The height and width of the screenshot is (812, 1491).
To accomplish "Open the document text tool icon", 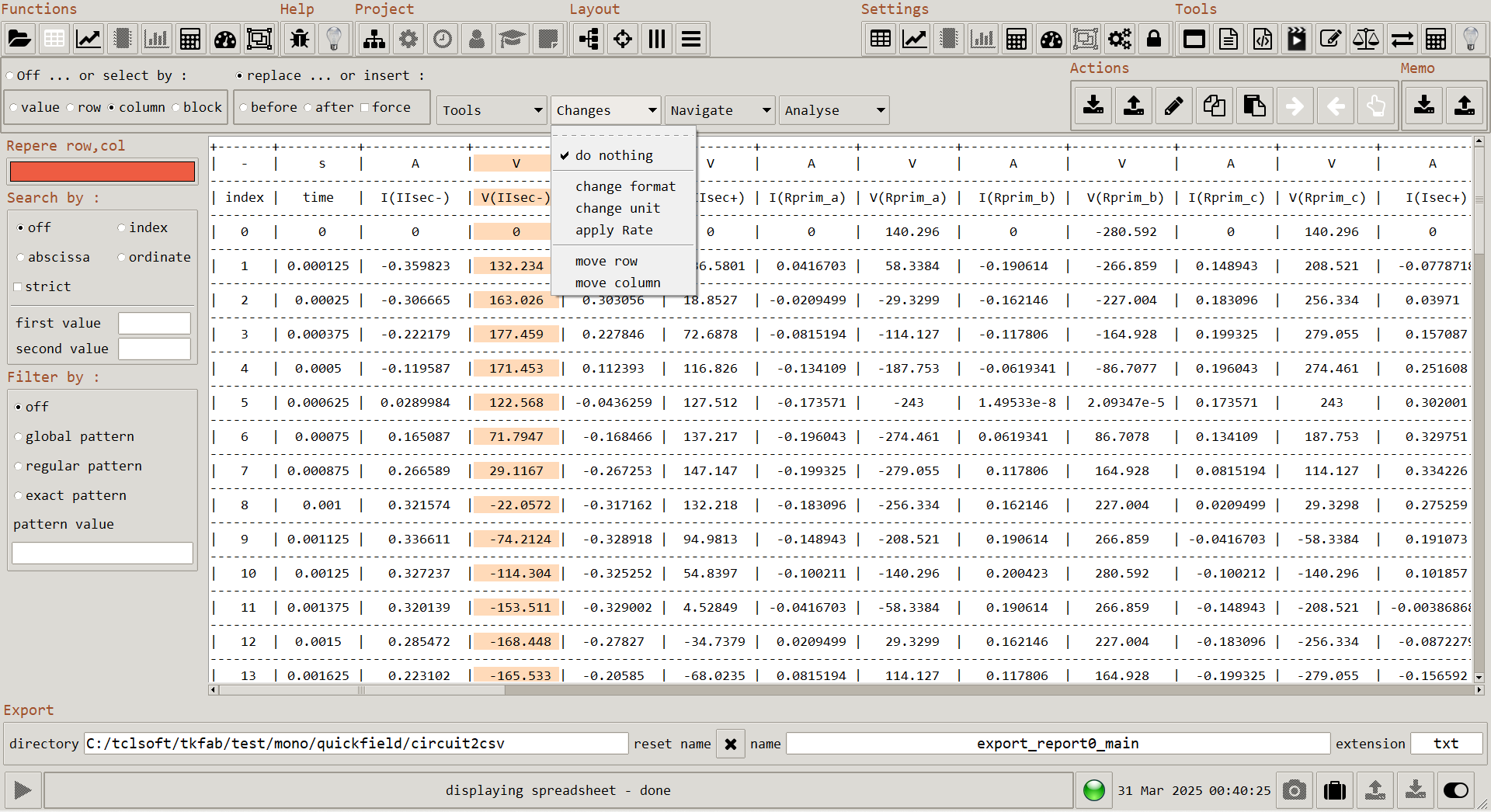I will click(1229, 39).
